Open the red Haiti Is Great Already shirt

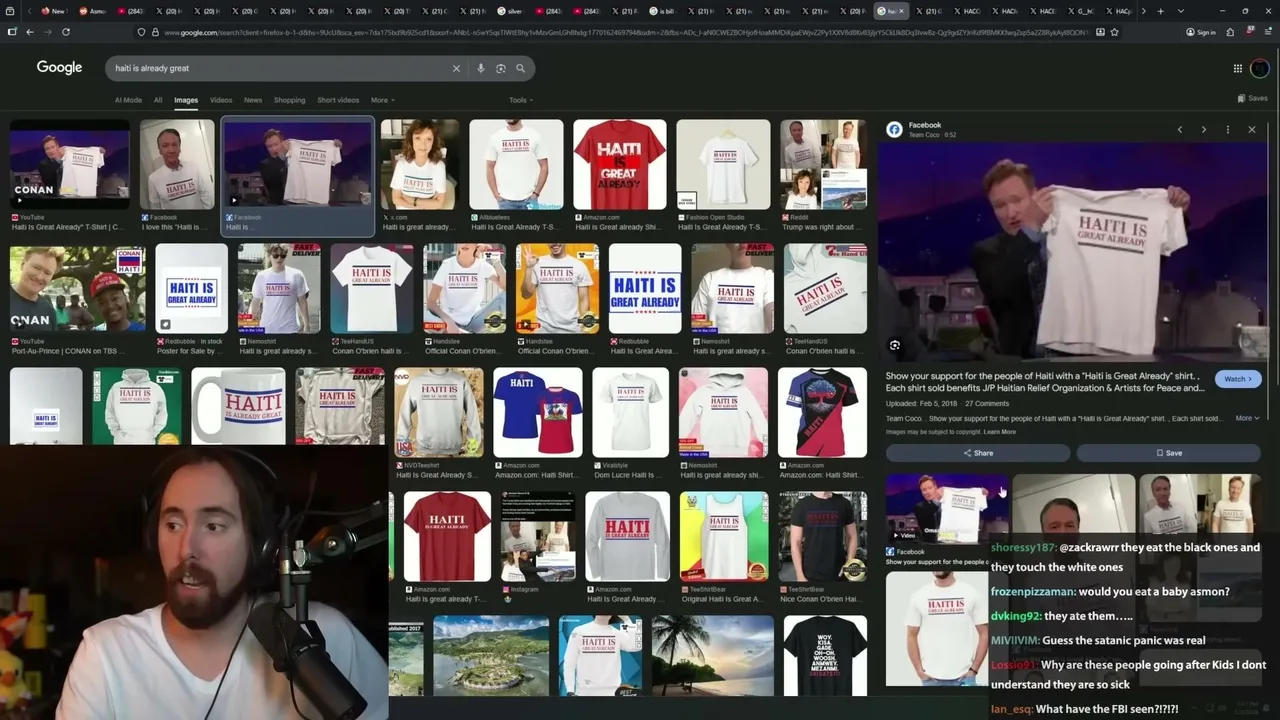[x=620, y=164]
